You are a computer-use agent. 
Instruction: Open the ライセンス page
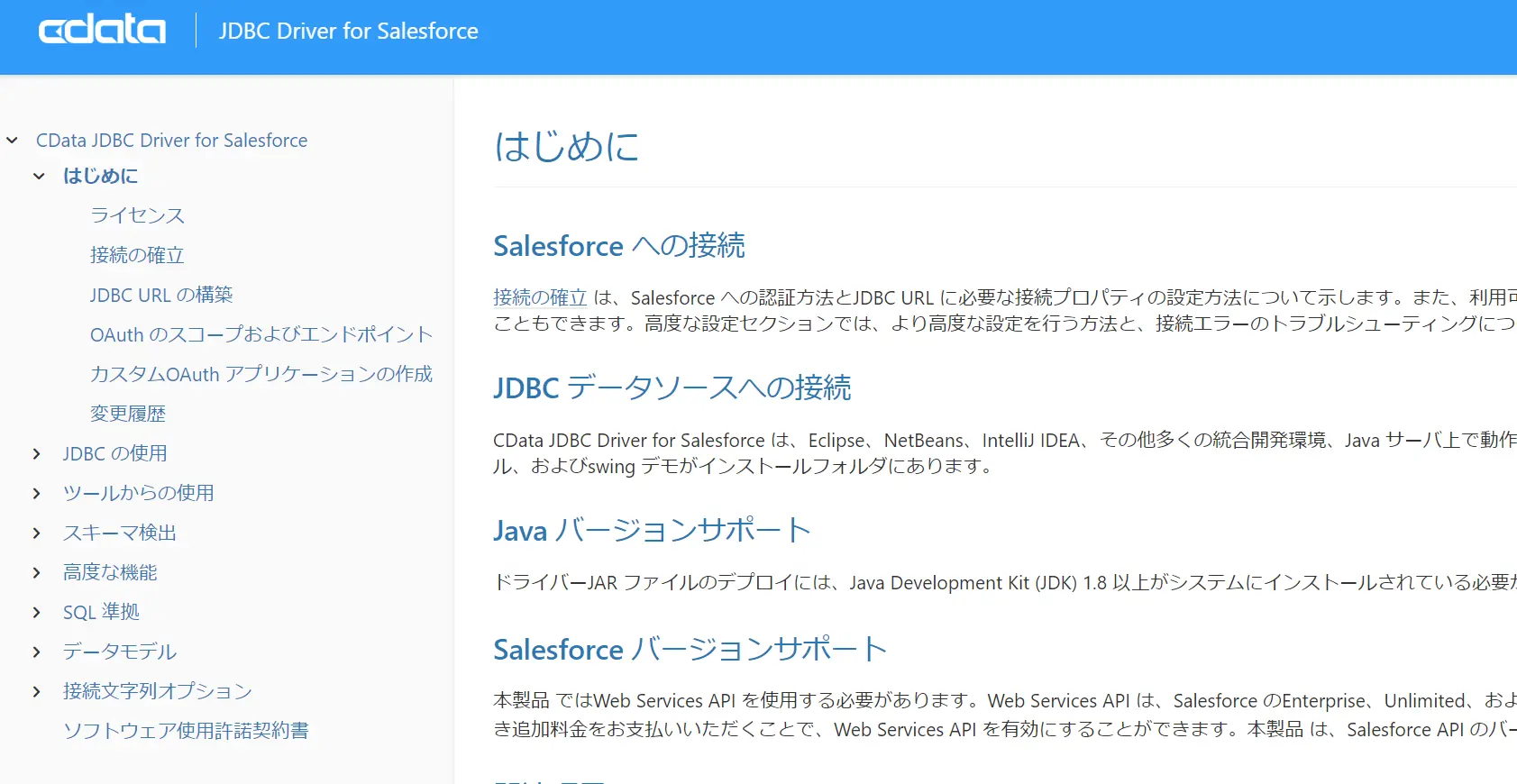click(x=137, y=215)
